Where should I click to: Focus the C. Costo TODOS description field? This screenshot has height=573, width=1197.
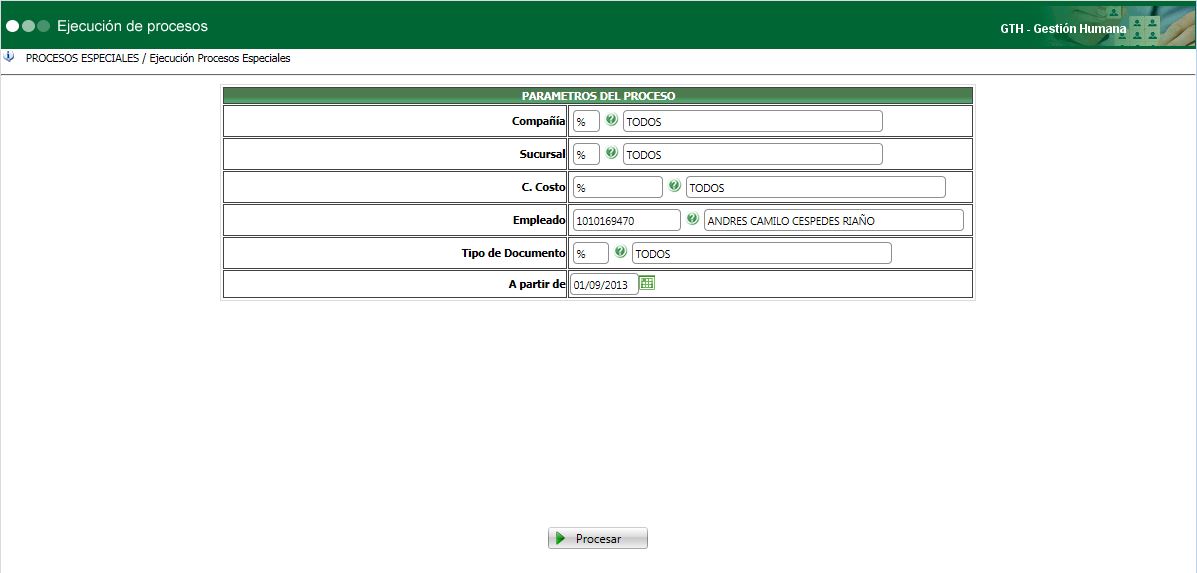[816, 187]
